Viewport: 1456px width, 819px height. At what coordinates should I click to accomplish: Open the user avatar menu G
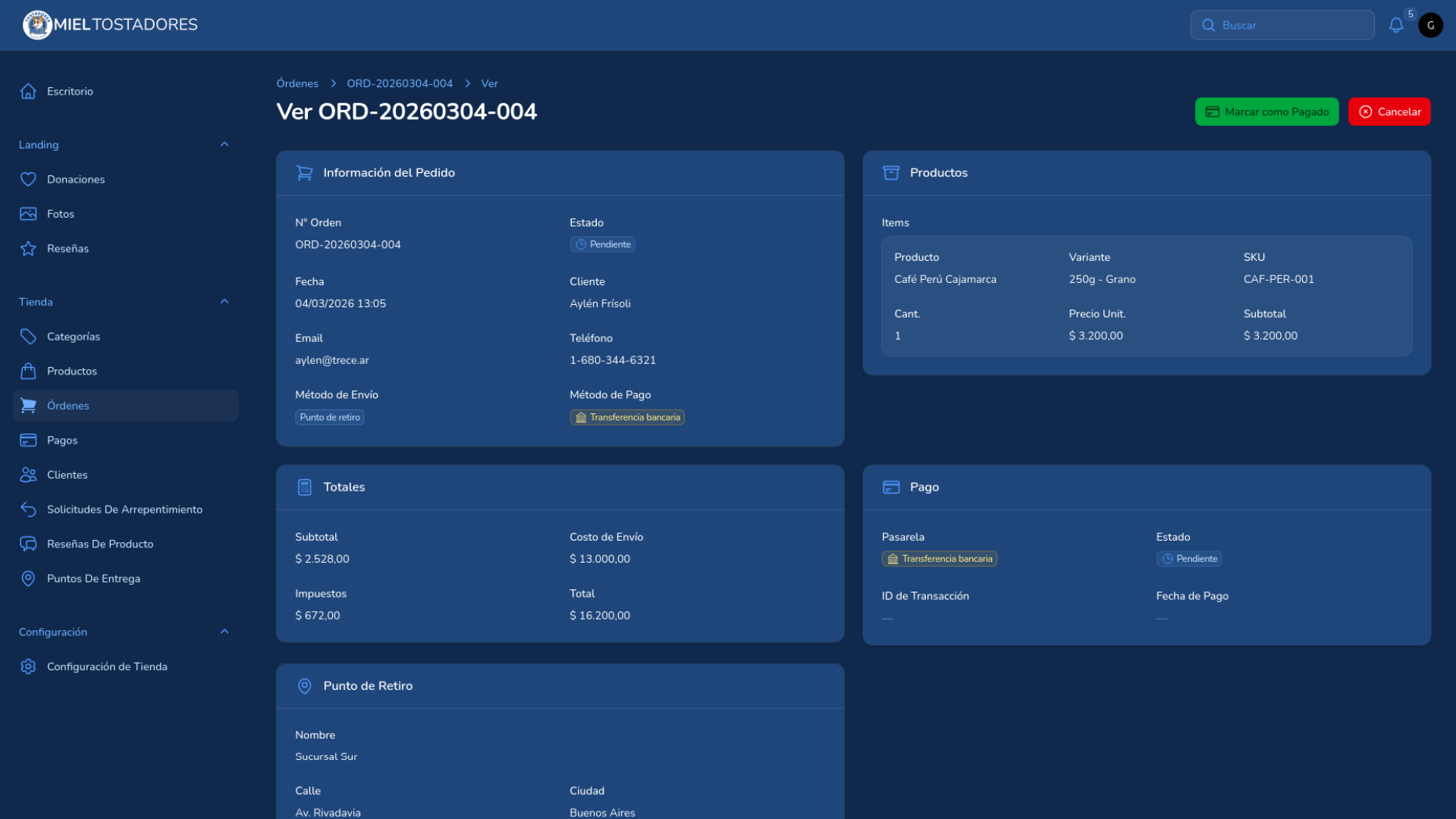(x=1431, y=25)
